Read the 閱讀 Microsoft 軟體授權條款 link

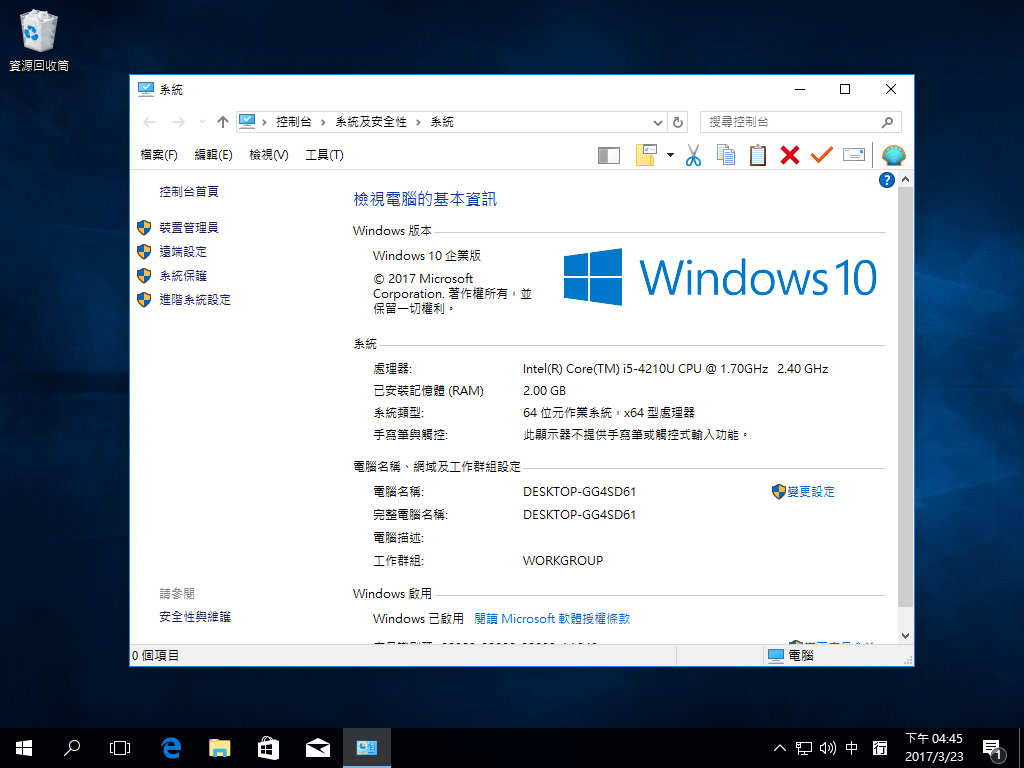[552, 619]
